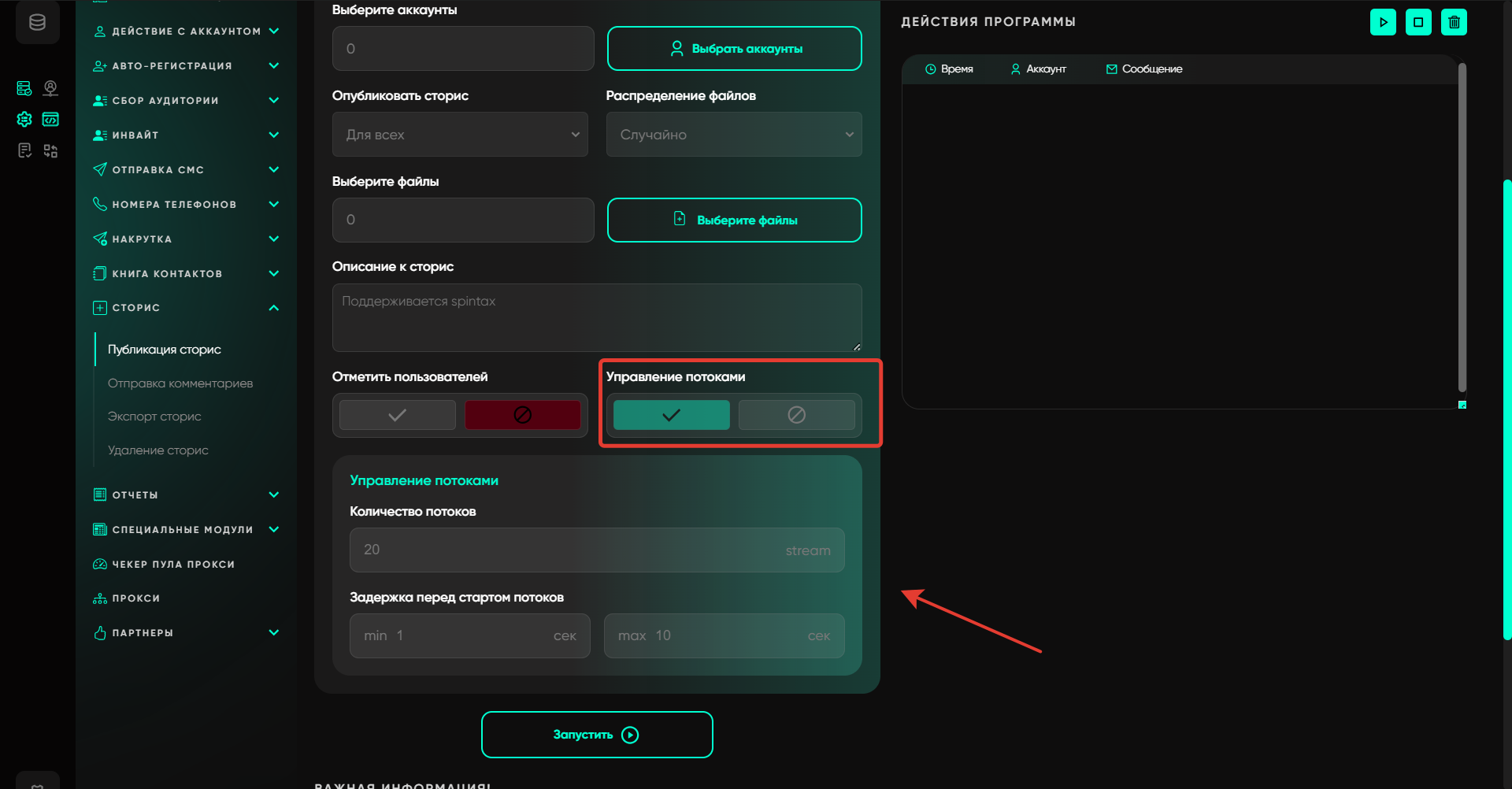Click the trash icon to clear log
The height and width of the screenshot is (789, 1512).
(x=1454, y=22)
